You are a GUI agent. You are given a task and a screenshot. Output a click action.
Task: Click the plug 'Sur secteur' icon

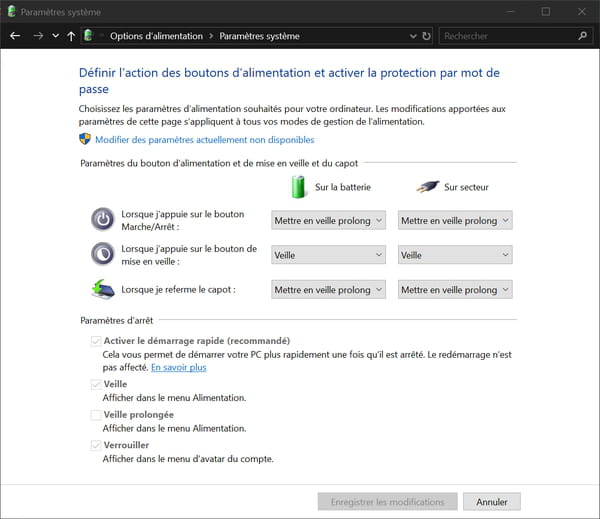[427, 187]
